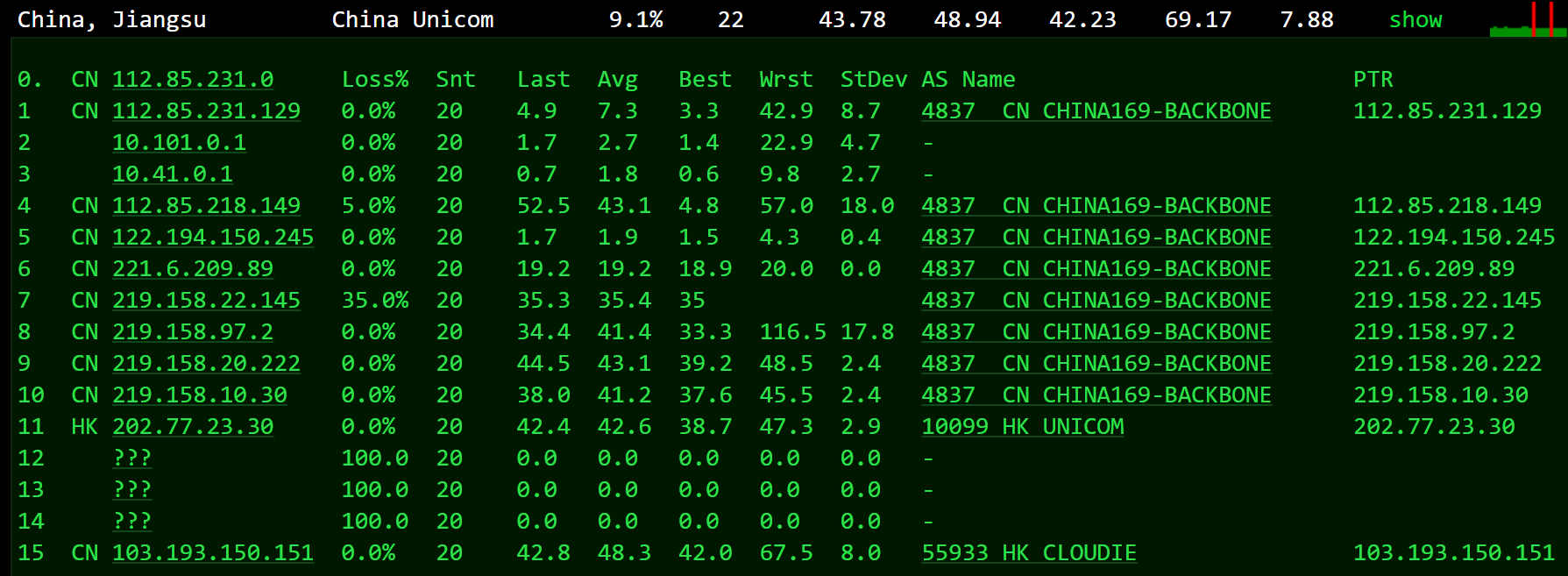
Task: Select the 'China, Jiangsu' location text
Action: click(112, 19)
